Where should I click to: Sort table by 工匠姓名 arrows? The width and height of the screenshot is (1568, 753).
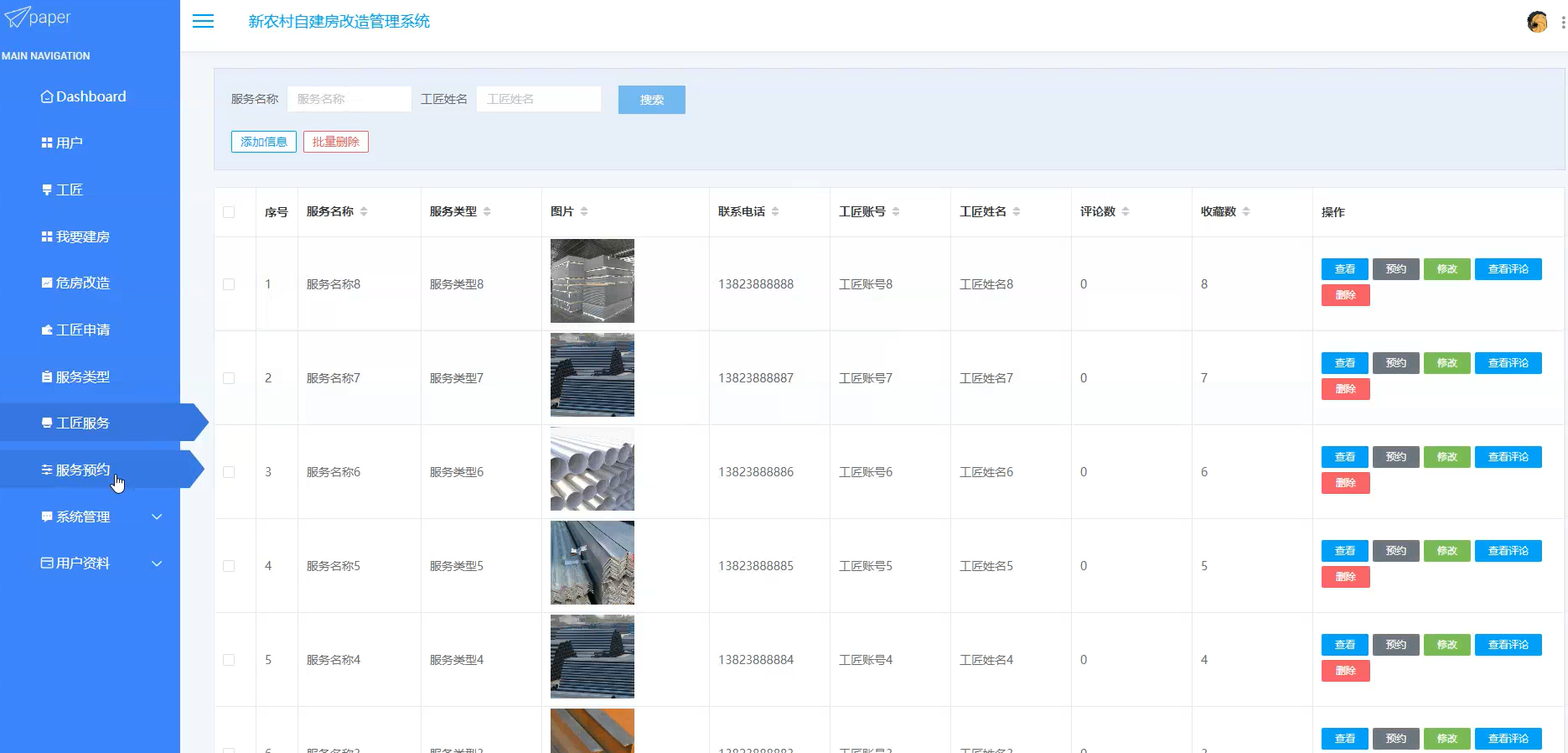(x=1017, y=212)
